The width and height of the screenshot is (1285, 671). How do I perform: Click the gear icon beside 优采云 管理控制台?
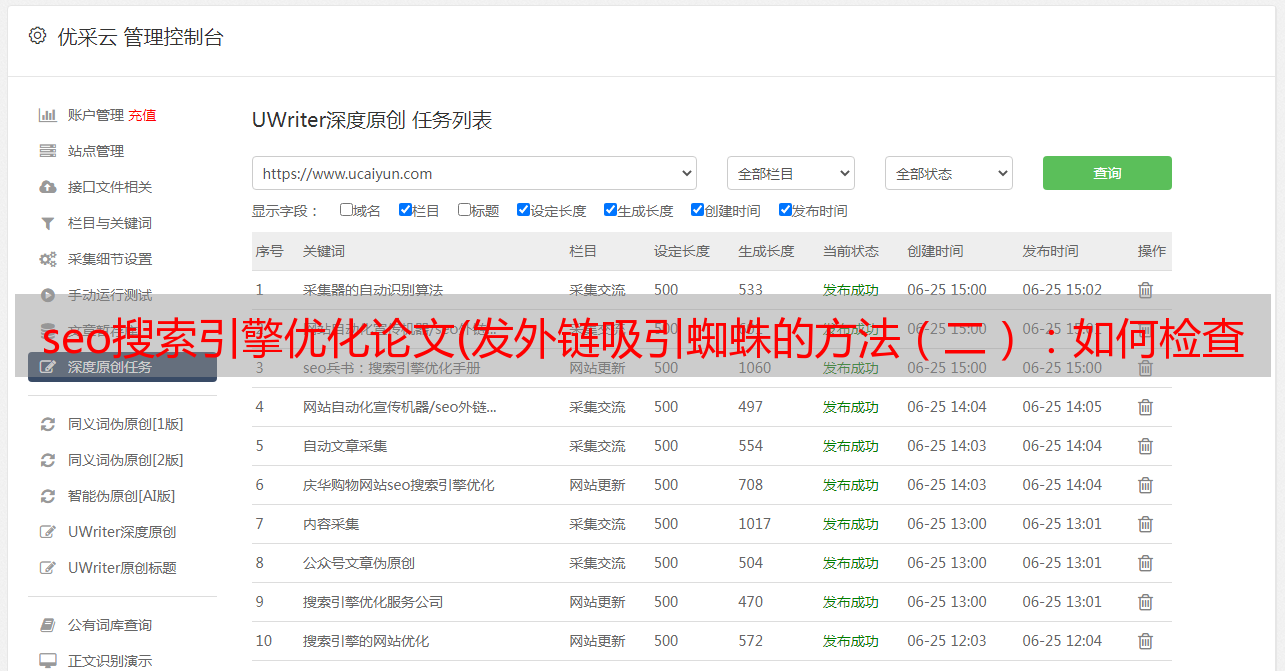tap(37, 36)
